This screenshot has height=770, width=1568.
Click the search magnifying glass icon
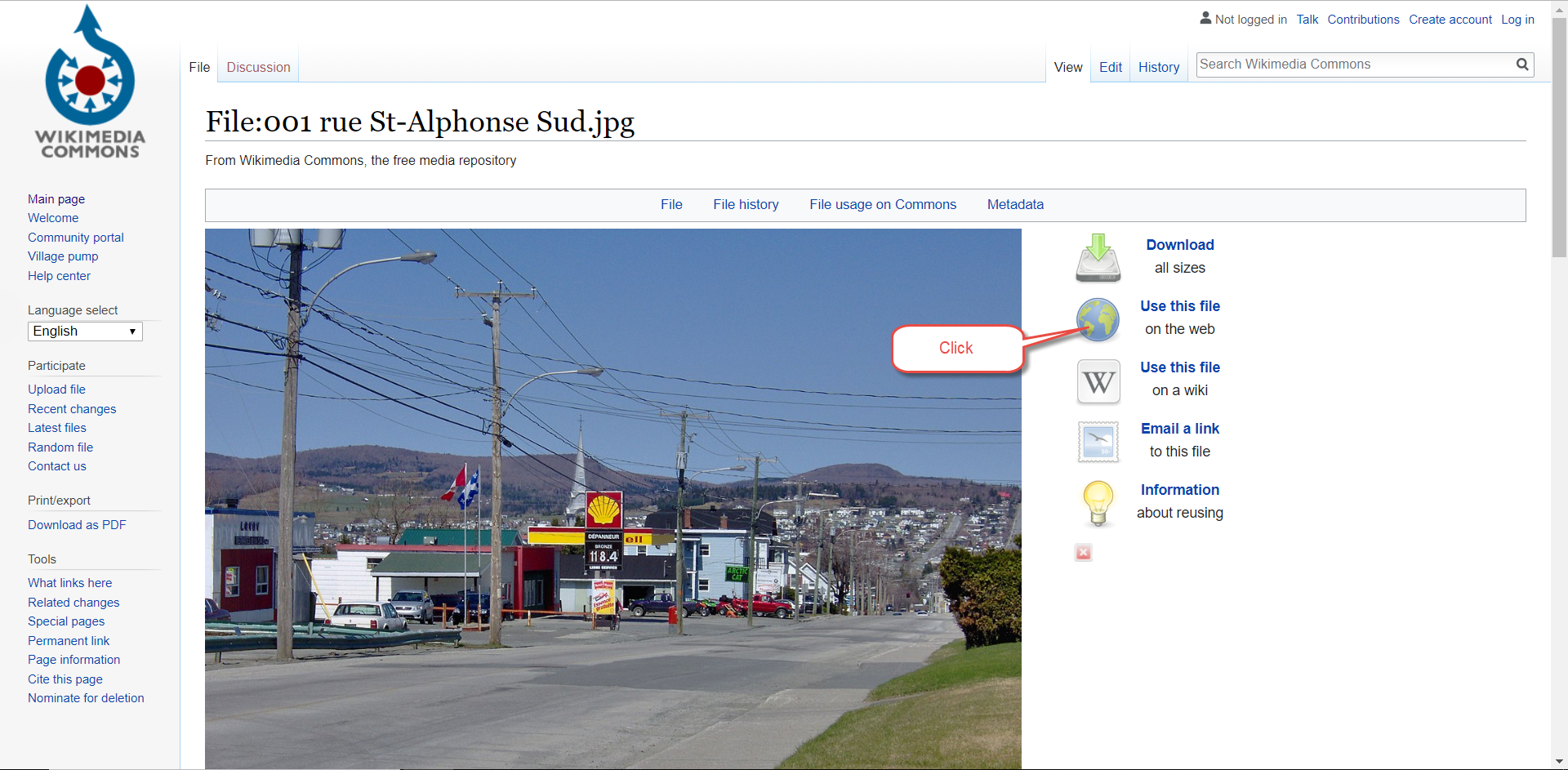click(x=1522, y=65)
